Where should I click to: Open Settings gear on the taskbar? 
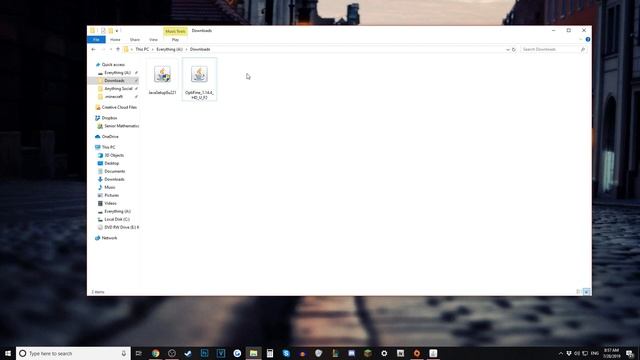coord(384,353)
